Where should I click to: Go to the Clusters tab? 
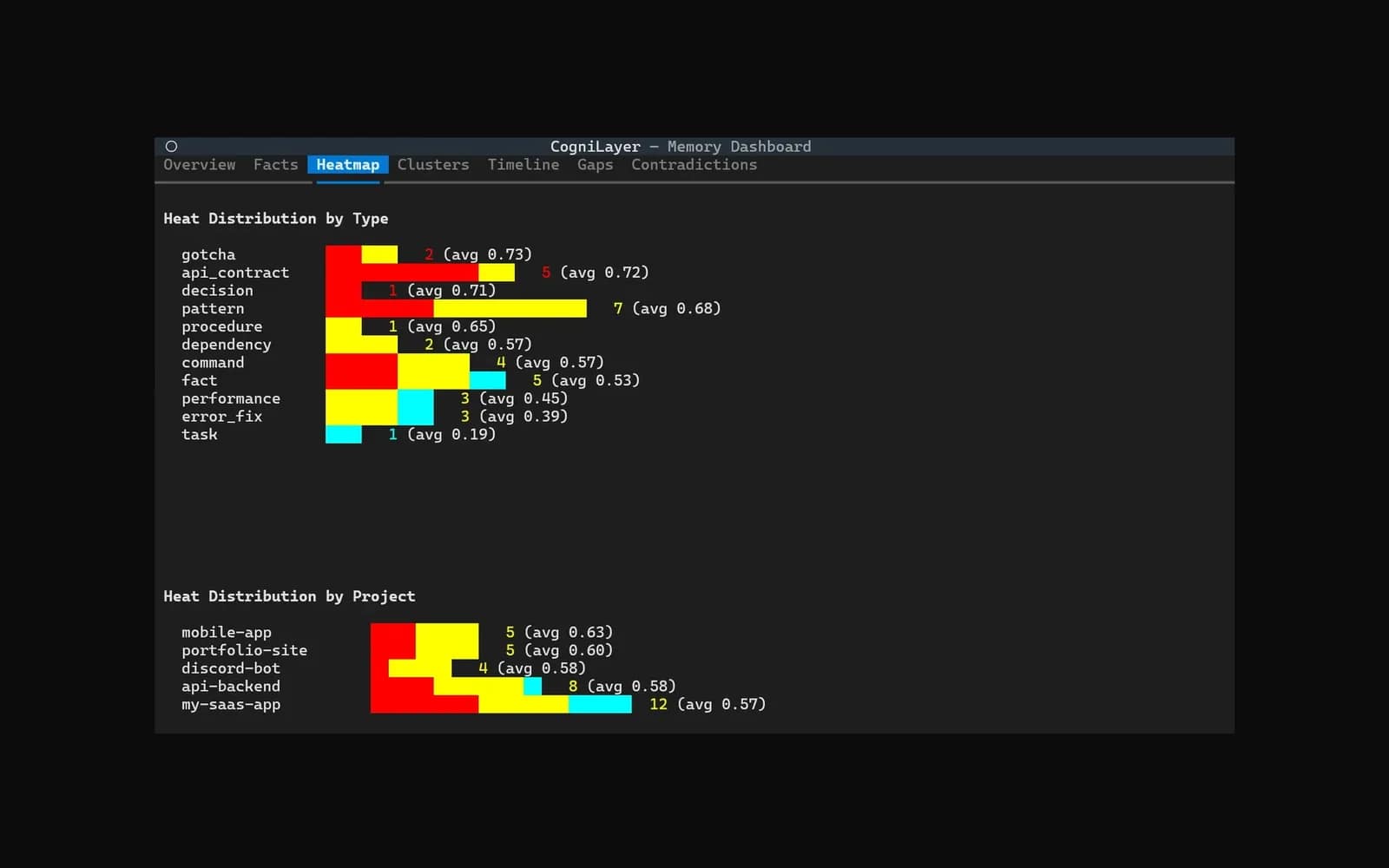tap(433, 165)
